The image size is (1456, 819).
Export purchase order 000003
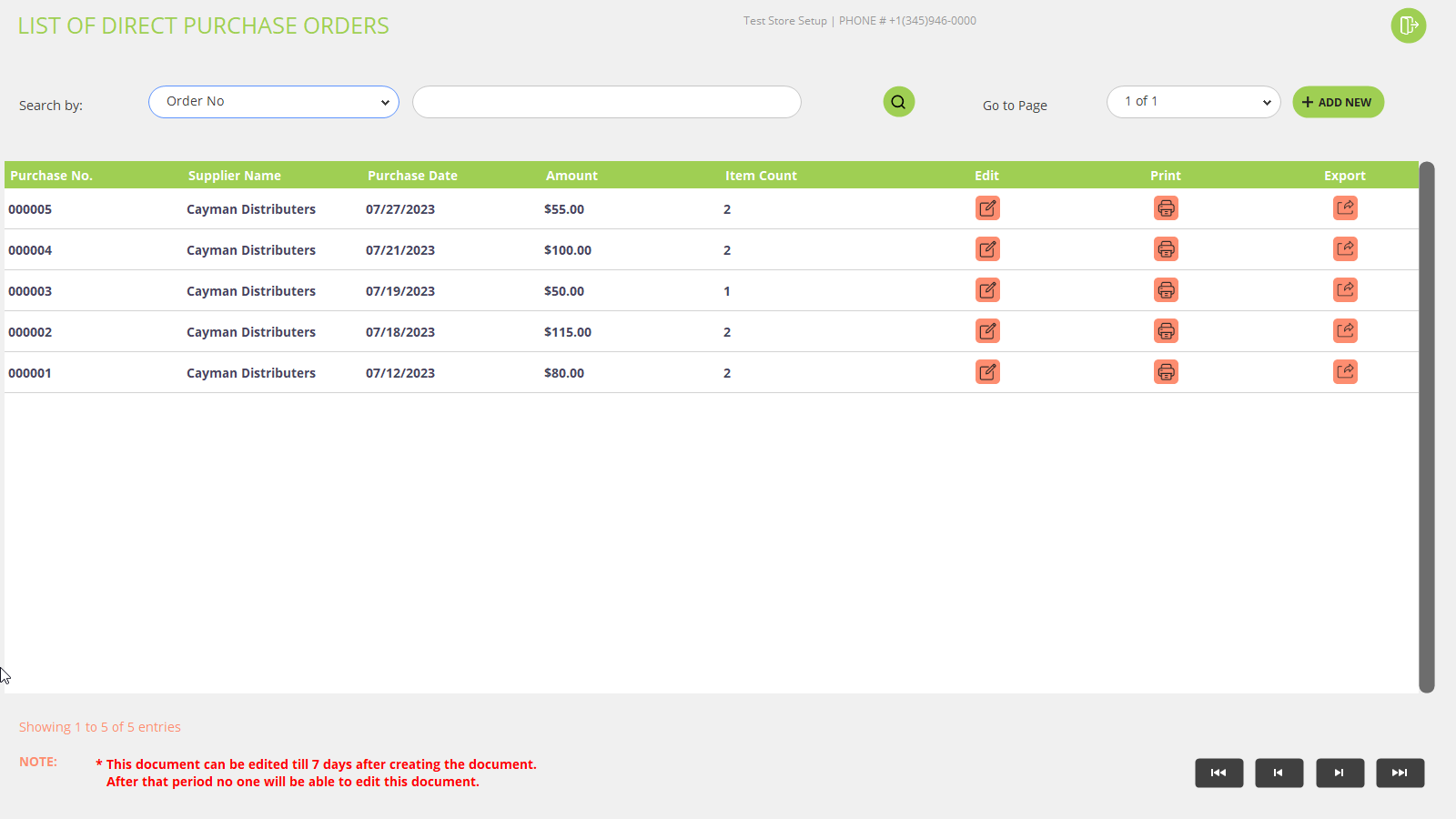pyautogui.click(x=1345, y=290)
